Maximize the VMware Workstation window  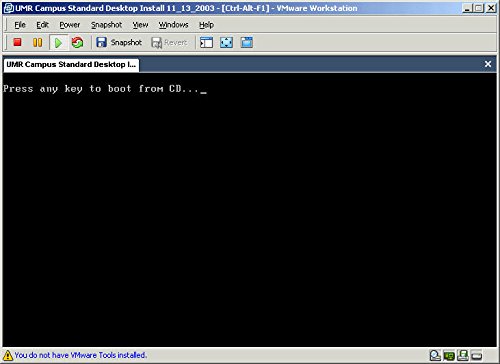click(x=479, y=8)
